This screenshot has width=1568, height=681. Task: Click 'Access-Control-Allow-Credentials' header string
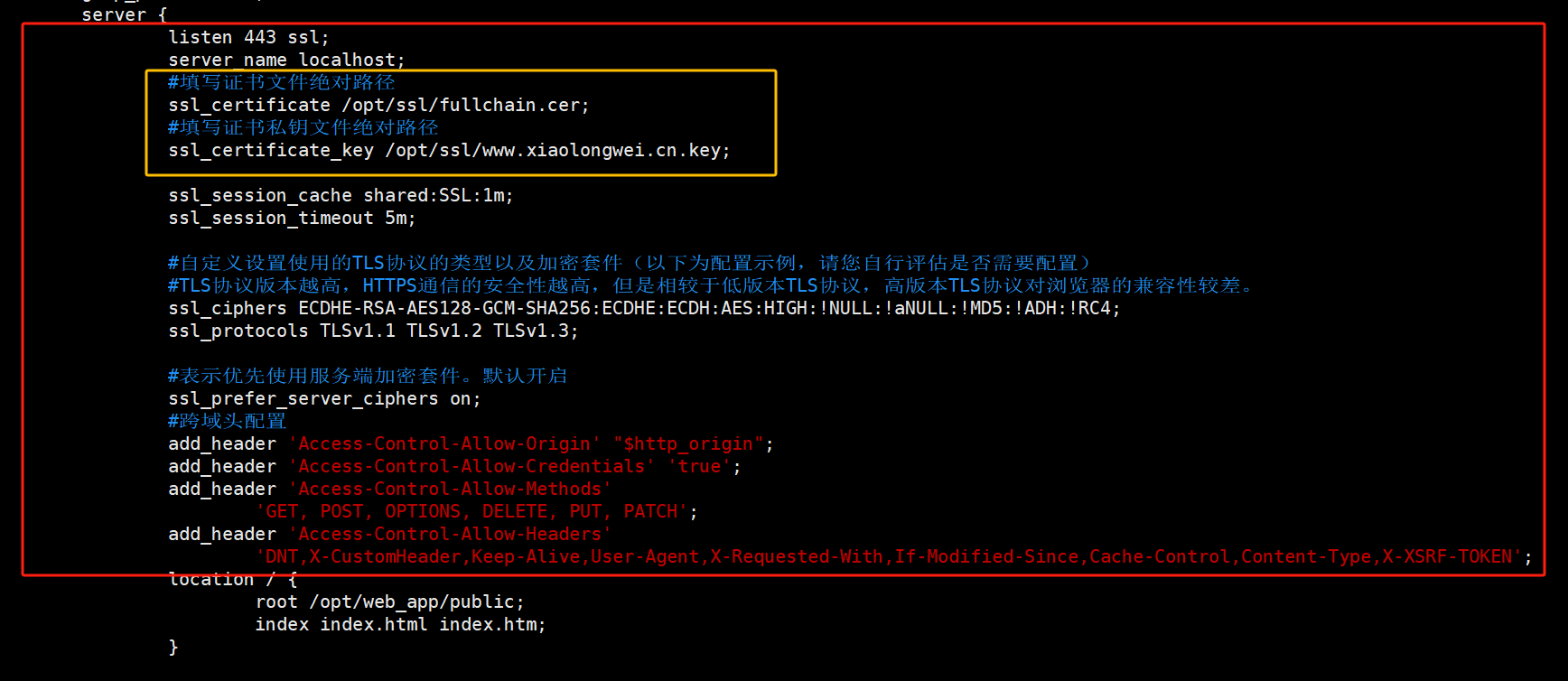tap(471, 467)
